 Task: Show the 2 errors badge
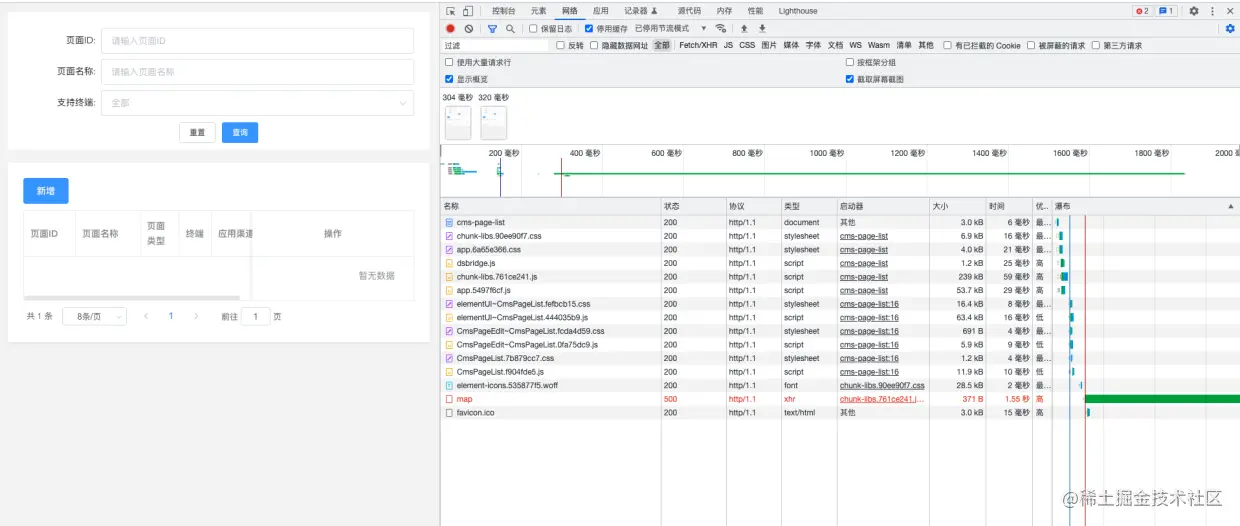click(x=1141, y=11)
